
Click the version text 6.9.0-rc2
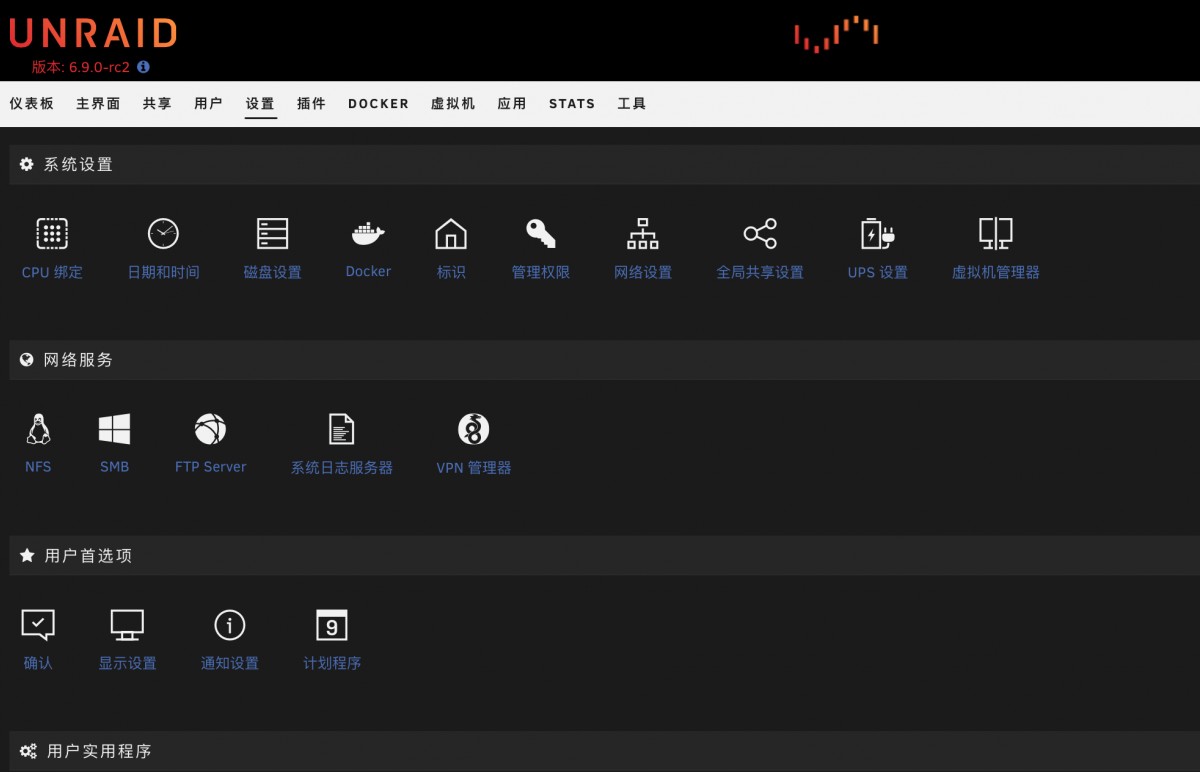coord(99,67)
